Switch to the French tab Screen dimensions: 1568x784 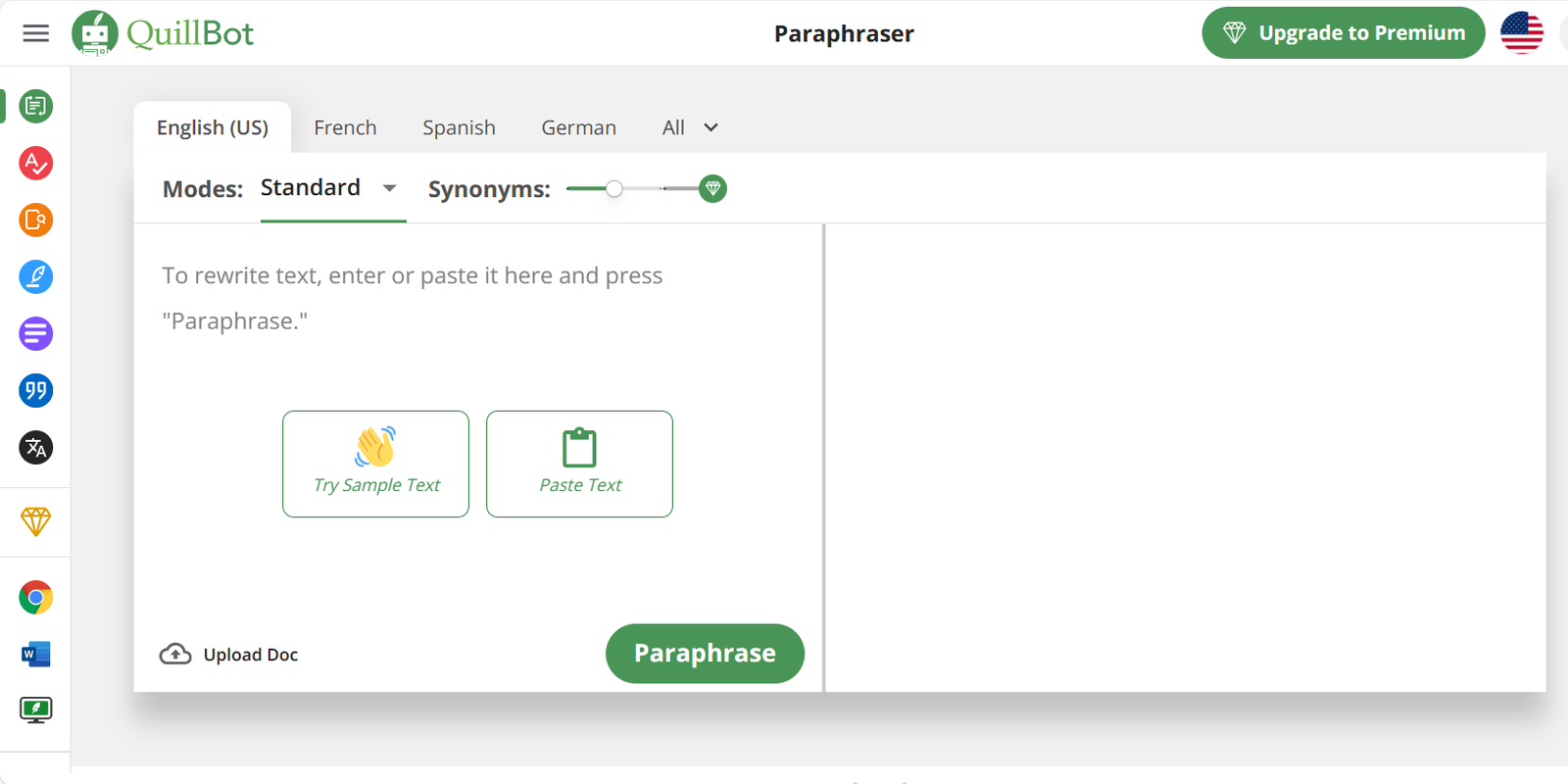pos(345,127)
